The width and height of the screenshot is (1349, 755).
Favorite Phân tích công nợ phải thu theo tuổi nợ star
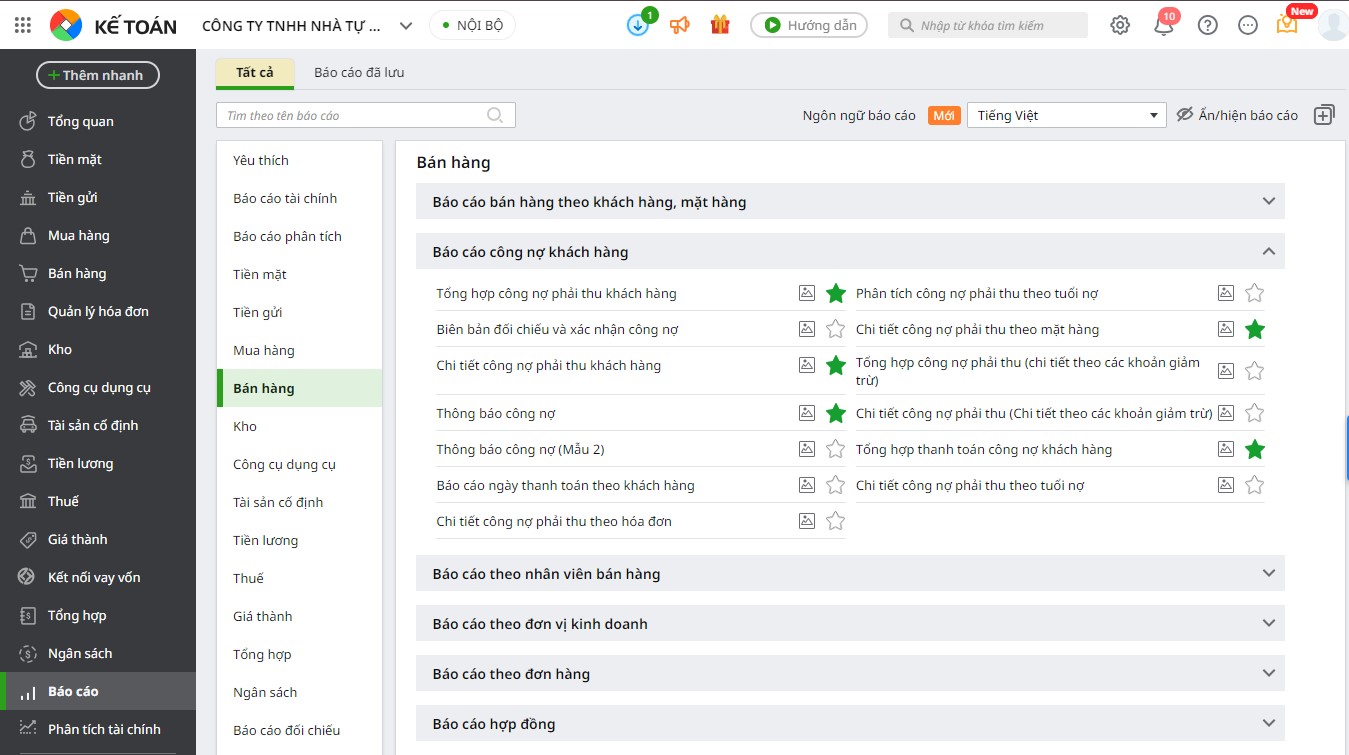[1255, 293]
